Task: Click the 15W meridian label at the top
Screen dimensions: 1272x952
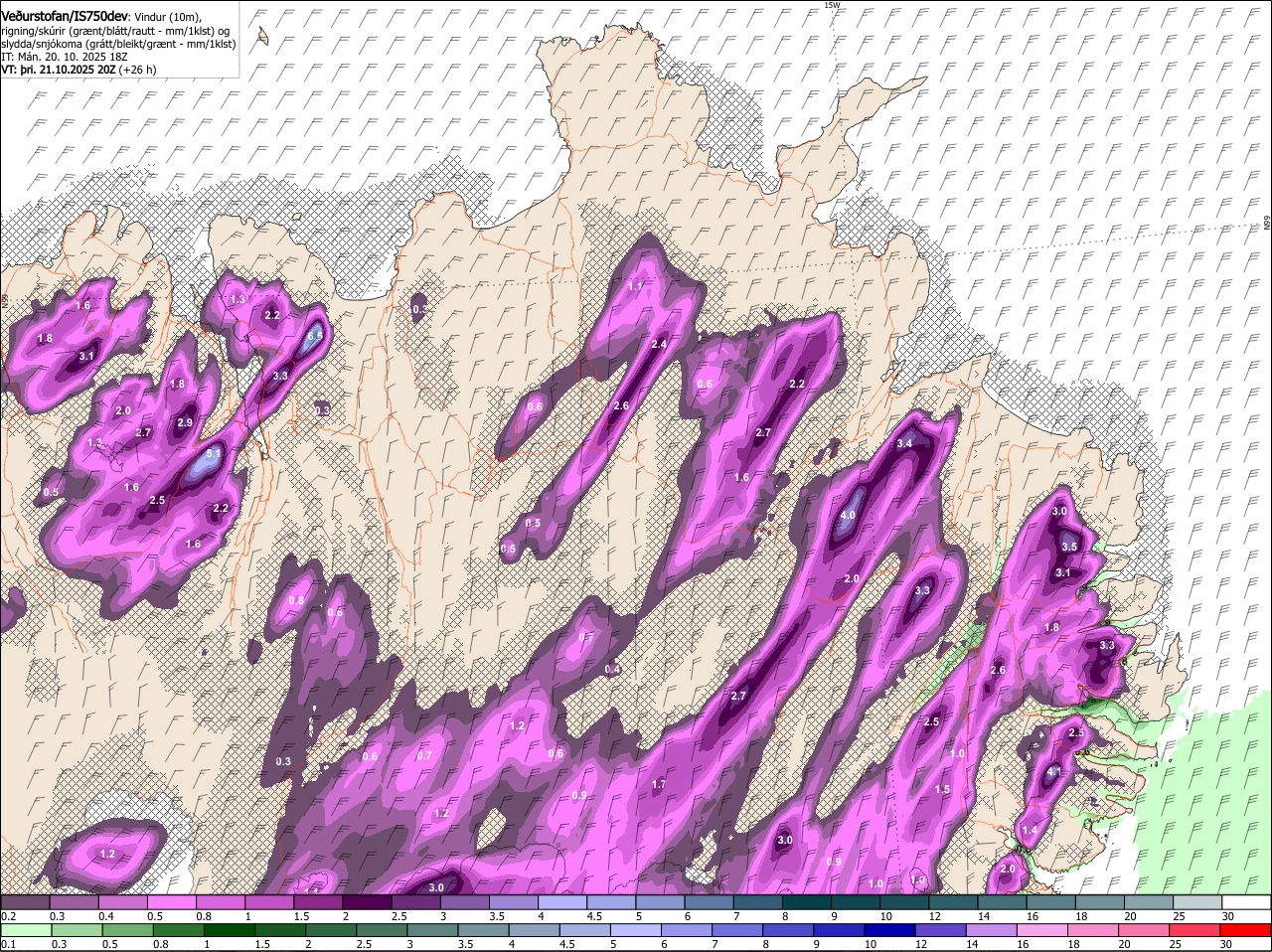Action: [832, 5]
